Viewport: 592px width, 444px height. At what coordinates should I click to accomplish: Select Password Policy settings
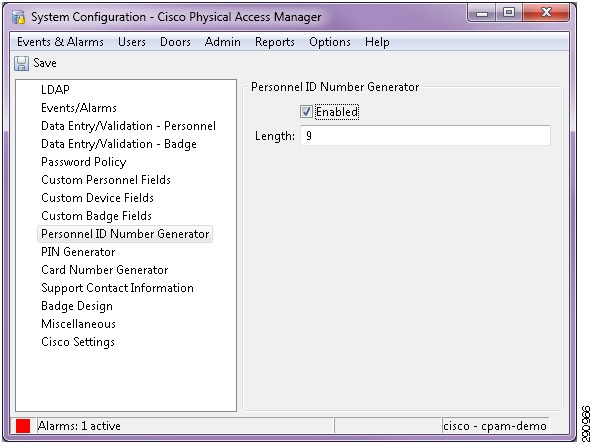click(x=83, y=162)
